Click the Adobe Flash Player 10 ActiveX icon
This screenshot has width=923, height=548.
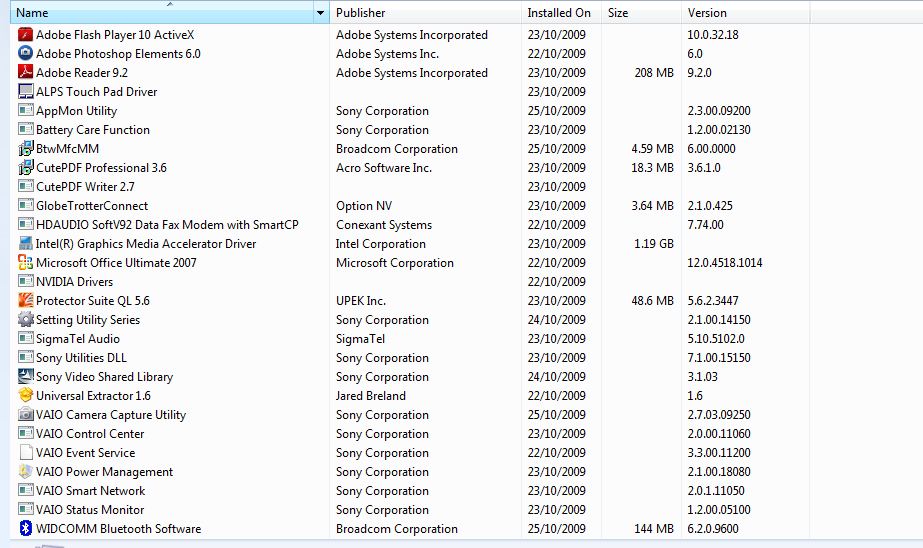click(x=25, y=35)
